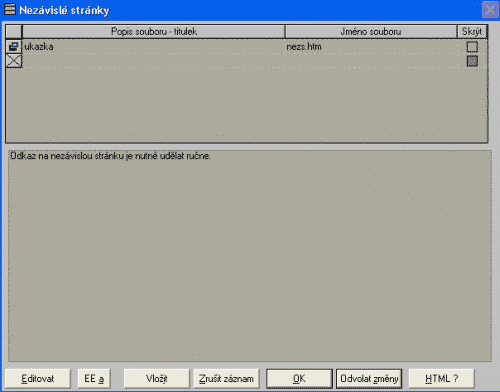This screenshot has height=392, width=500.
Task: Open the HTML ? help button
Action: click(441, 379)
